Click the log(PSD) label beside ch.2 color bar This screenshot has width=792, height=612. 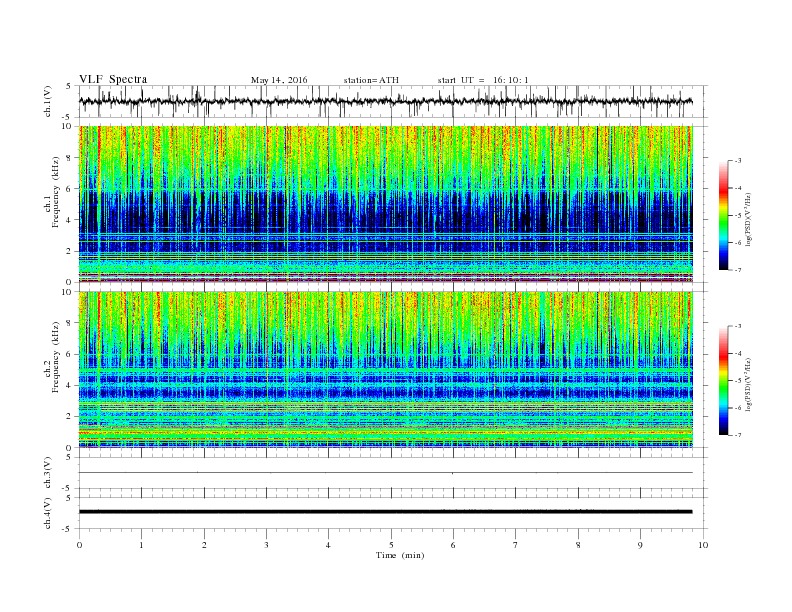[750, 384]
